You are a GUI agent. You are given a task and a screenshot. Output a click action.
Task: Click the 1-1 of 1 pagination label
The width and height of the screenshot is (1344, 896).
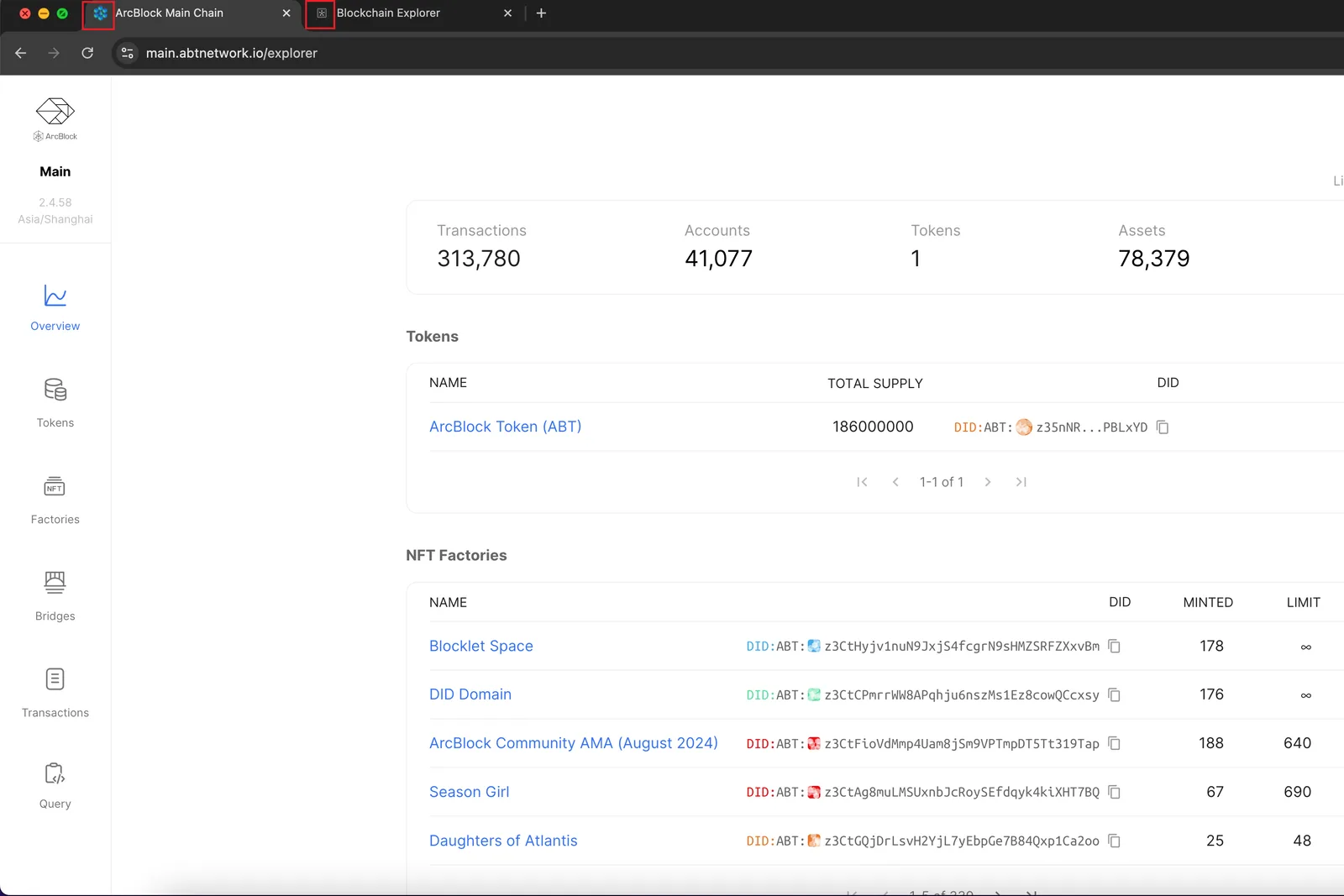[942, 482]
